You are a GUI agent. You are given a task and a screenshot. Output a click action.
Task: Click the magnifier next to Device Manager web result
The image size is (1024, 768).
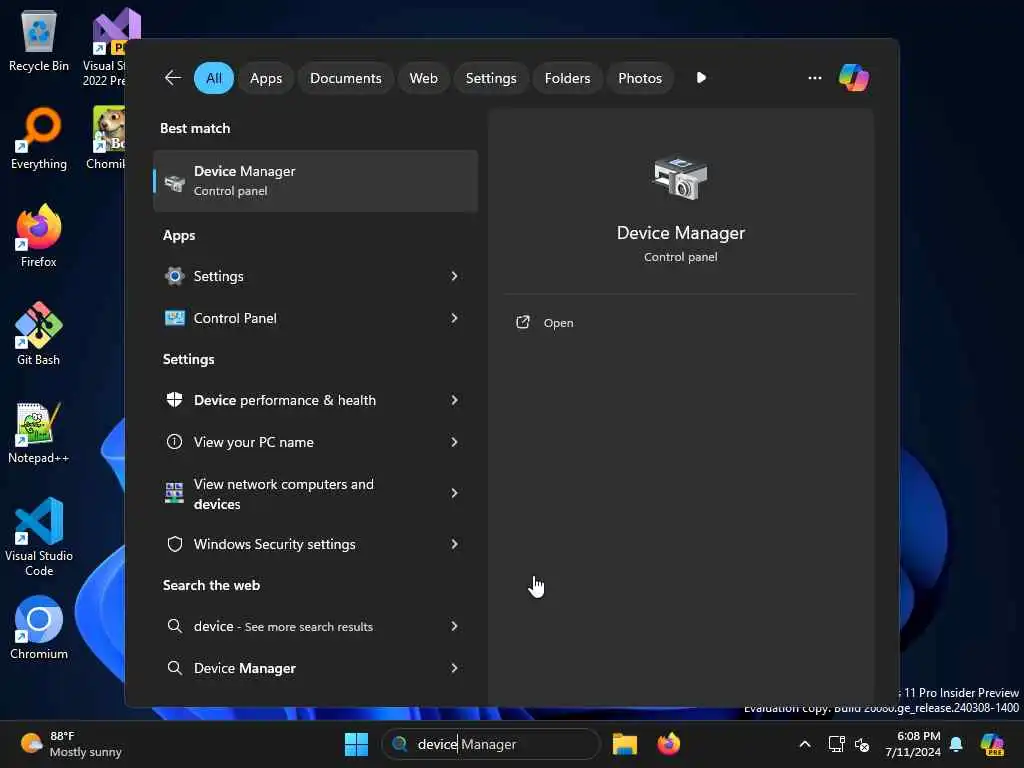pyautogui.click(x=174, y=668)
